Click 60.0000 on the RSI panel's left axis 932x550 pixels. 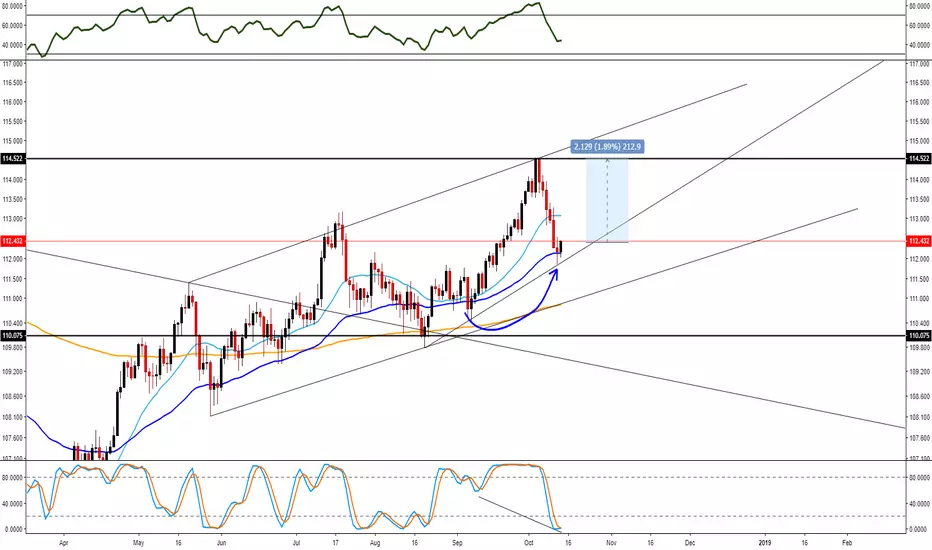(x=12, y=26)
